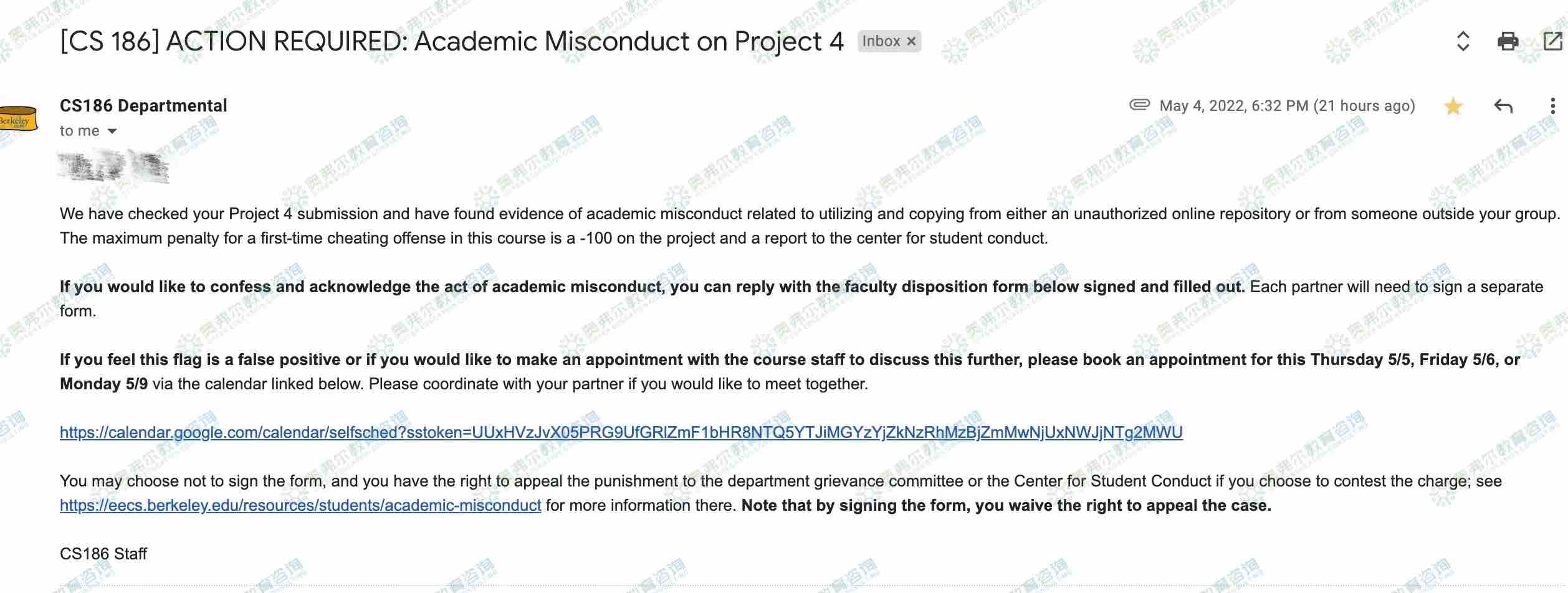Click the "to me" recipient text

click(x=79, y=131)
